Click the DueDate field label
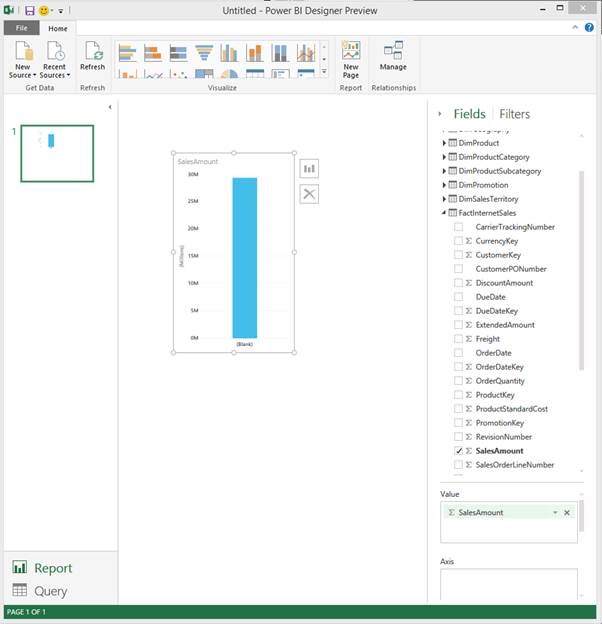The width and height of the screenshot is (602, 624). click(x=490, y=297)
